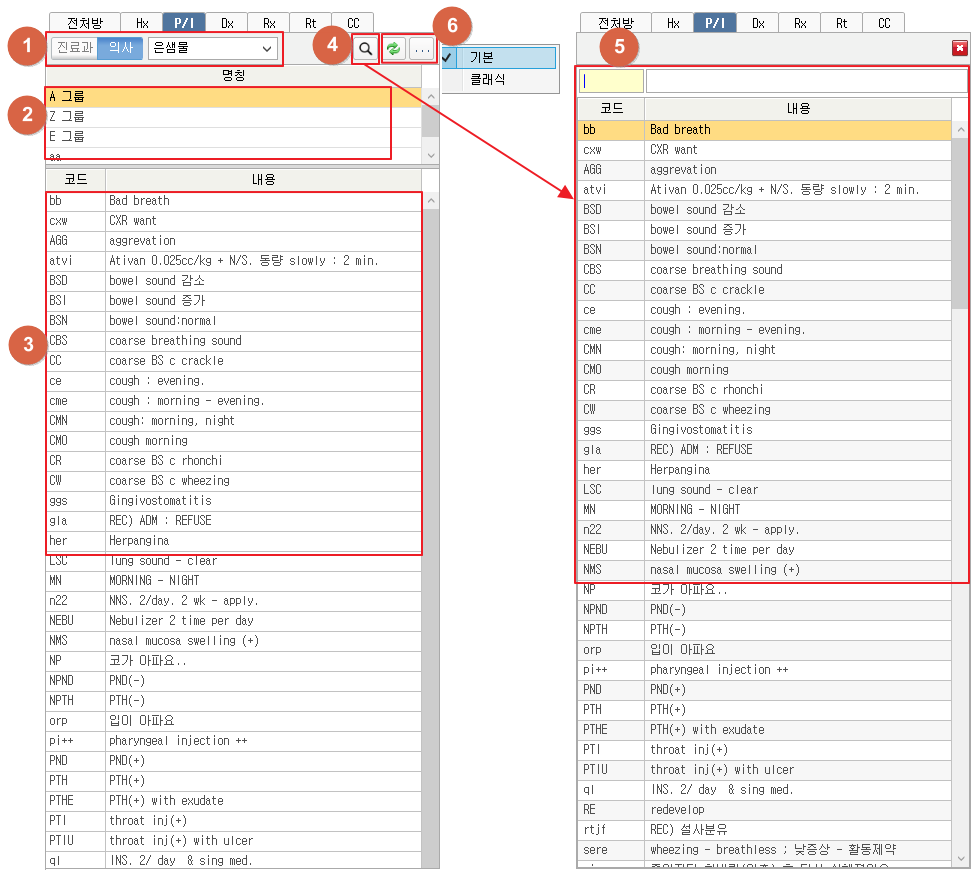This screenshot has height=871, width=976.
Task: Close the search panel with red X
Action: point(959,47)
